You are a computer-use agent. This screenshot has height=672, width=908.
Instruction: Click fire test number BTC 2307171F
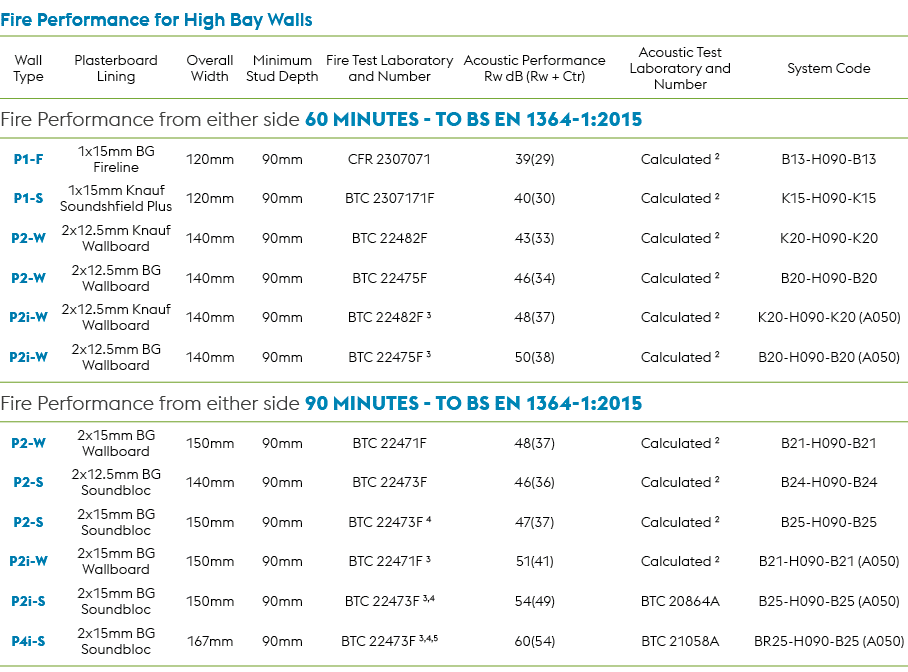[x=390, y=198]
